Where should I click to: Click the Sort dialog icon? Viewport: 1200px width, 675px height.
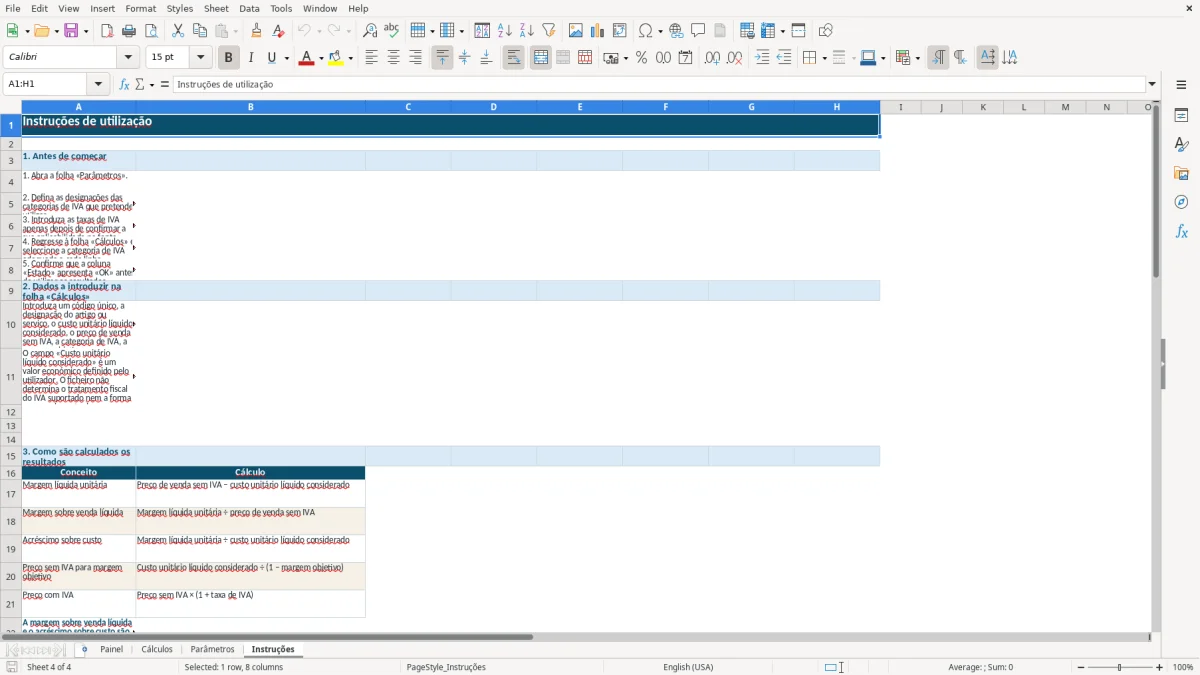click(482, 31)
